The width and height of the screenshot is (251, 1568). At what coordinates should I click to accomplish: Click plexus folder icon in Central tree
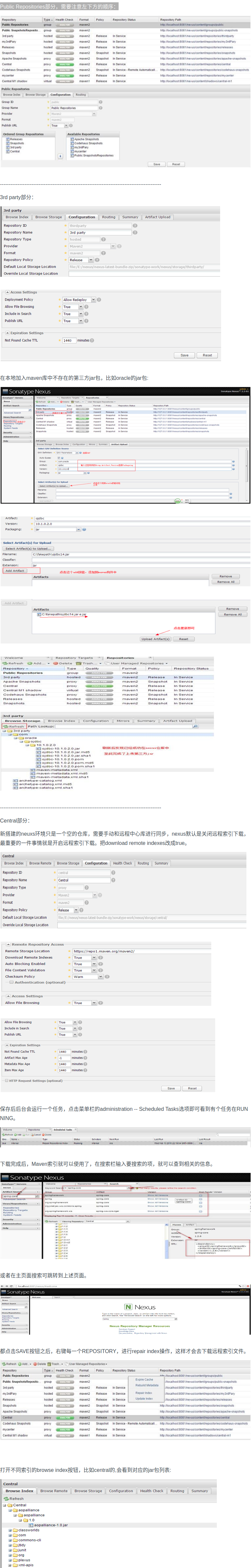pyautogui.click(x=15, y=1560)
